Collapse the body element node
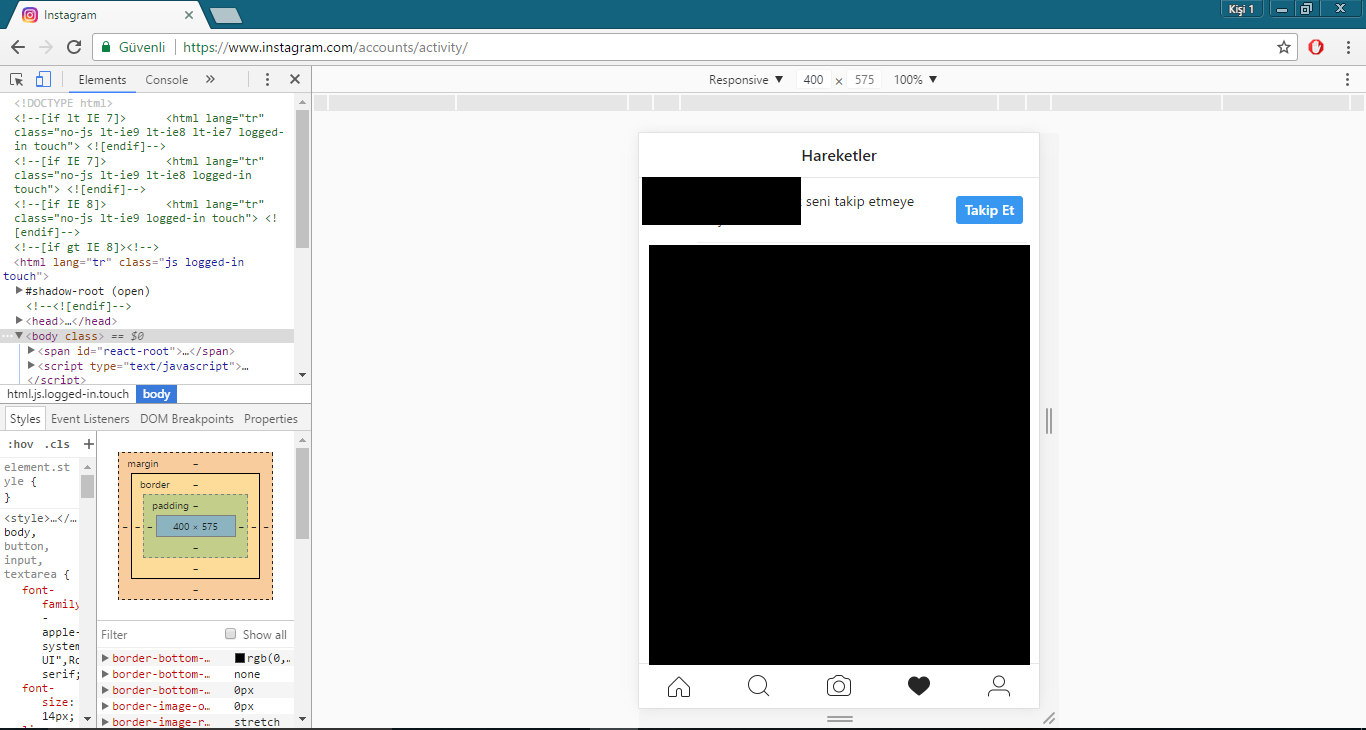Screen dimensions: 1366x730 click(19, 336)
